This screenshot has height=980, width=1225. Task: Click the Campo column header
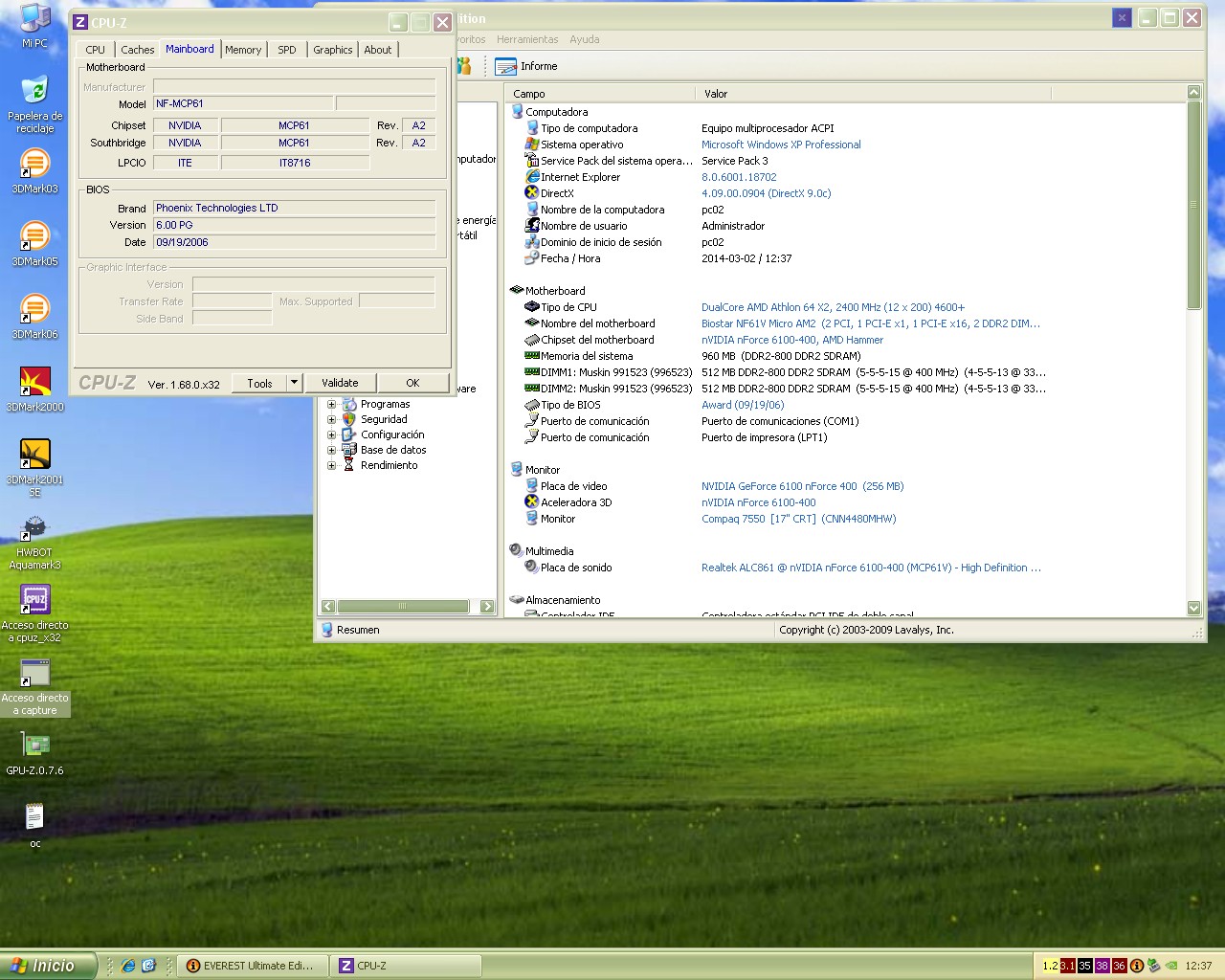pyautogui.click(x=601, y=94)
